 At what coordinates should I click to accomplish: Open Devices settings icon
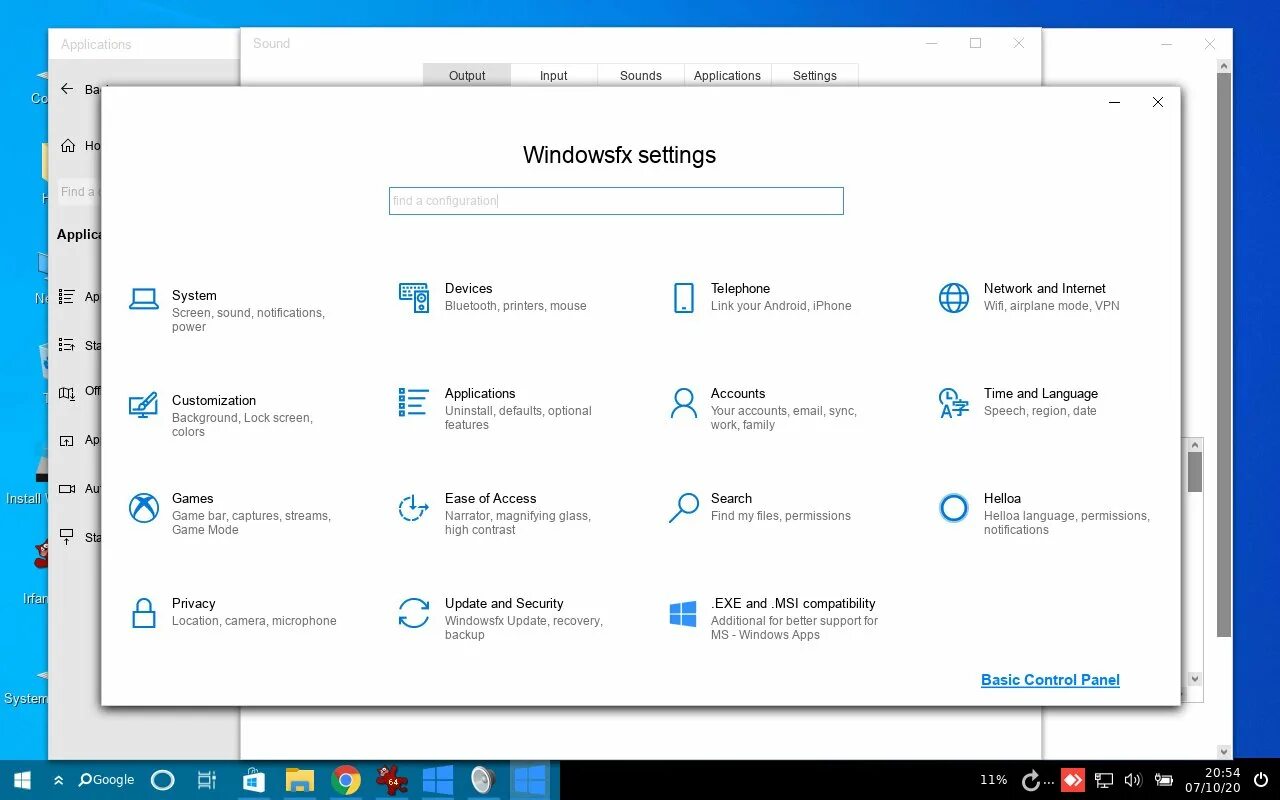coord(414,297)
